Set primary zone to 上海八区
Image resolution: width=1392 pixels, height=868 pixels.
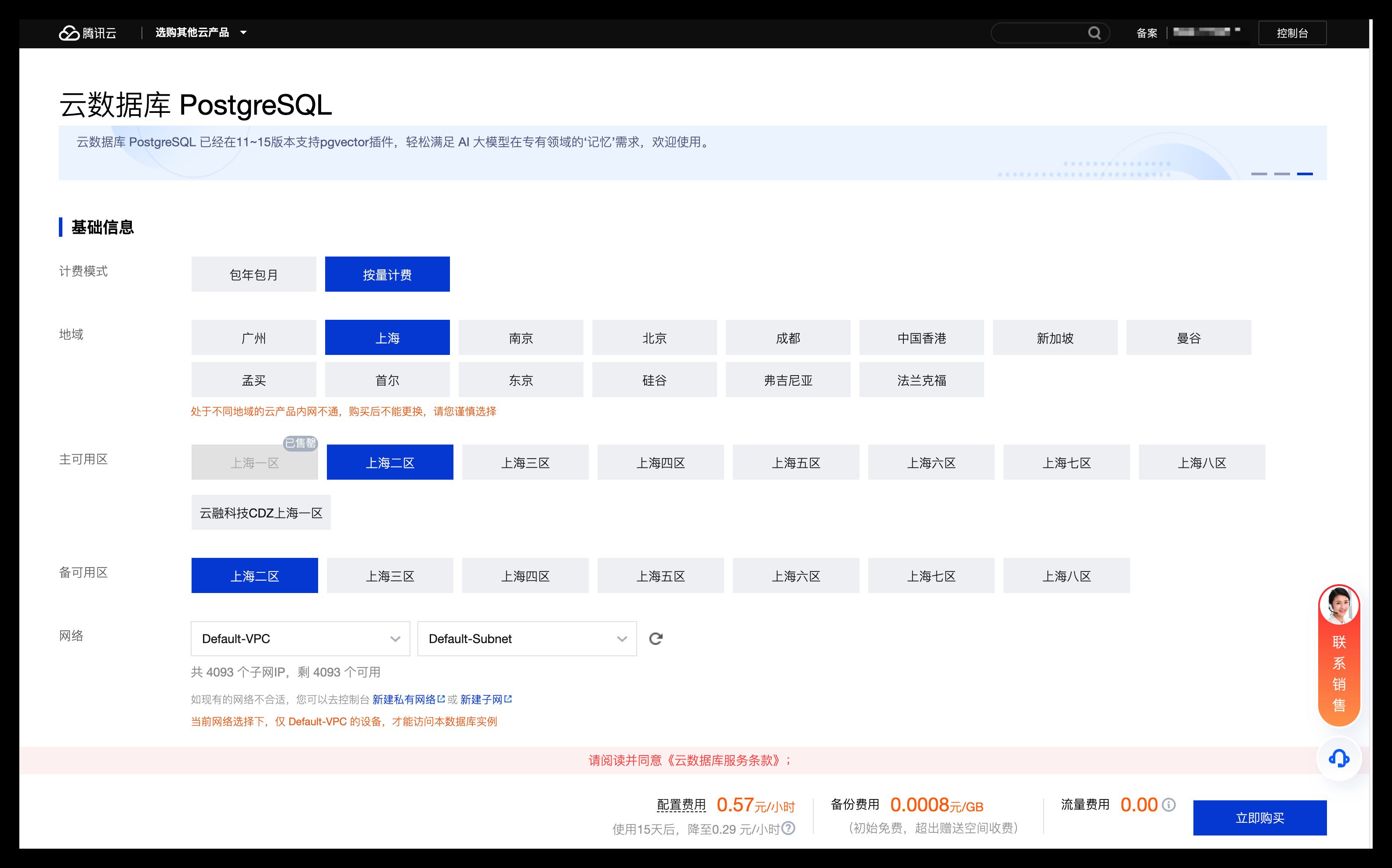1202,462
